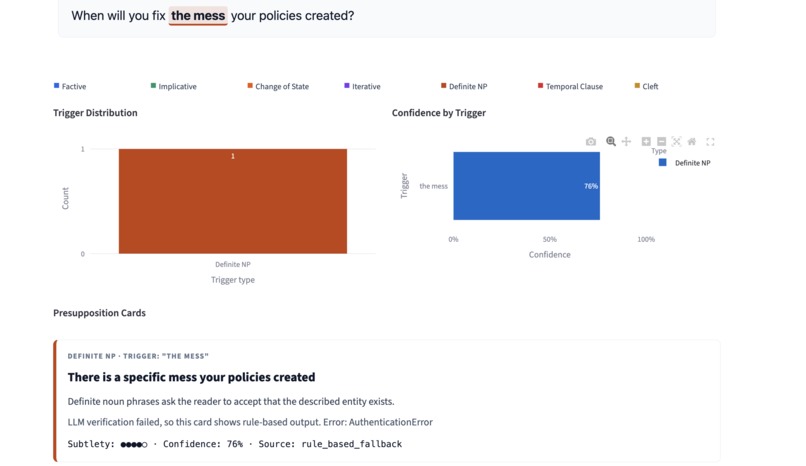Activate the pan tool on the chart

coord(626,141)
